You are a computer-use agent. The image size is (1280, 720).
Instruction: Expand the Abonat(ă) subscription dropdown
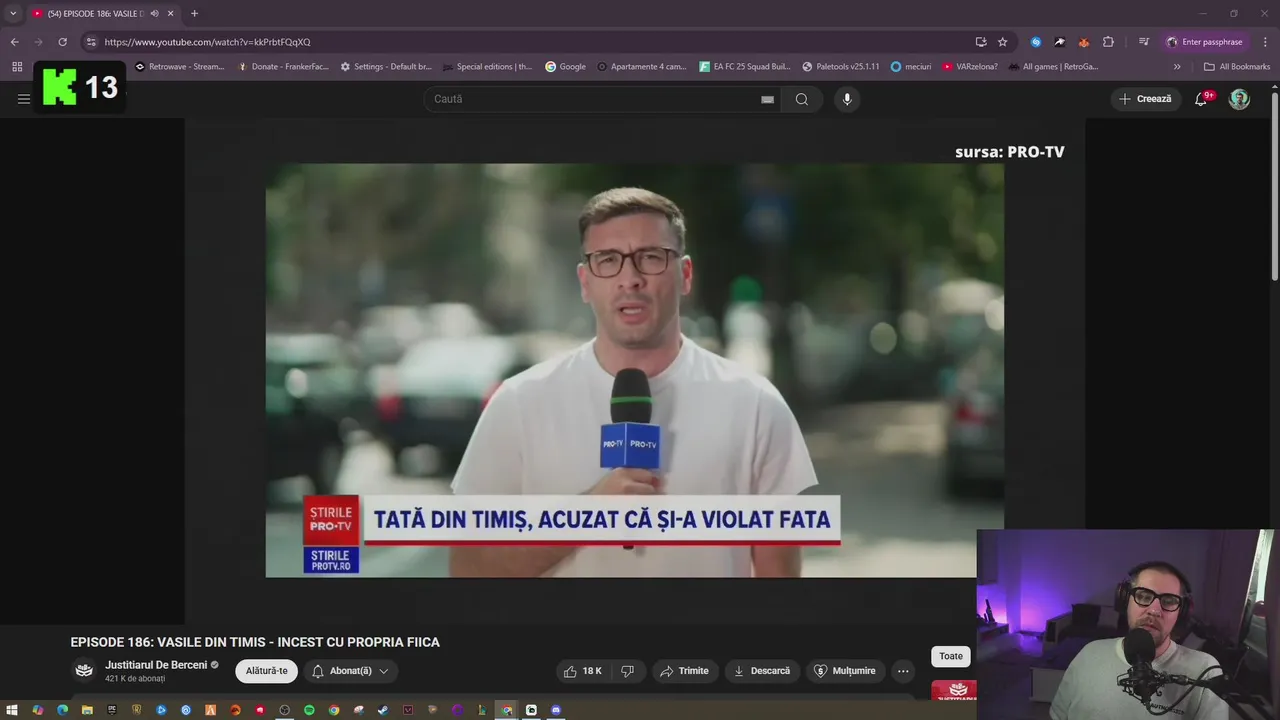click(x=350, y=671)
